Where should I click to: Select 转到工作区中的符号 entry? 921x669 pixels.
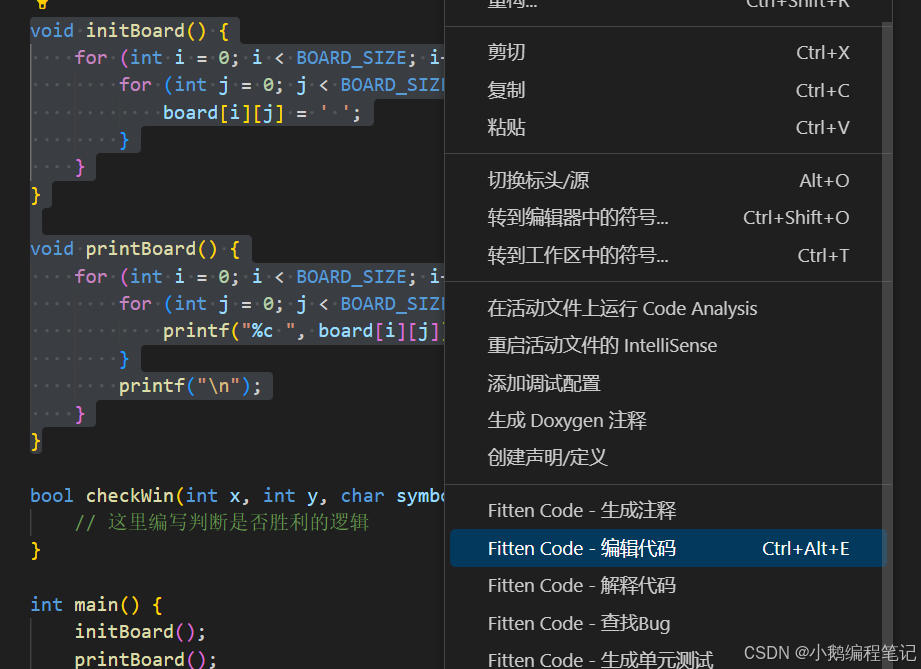pos(668,256)
